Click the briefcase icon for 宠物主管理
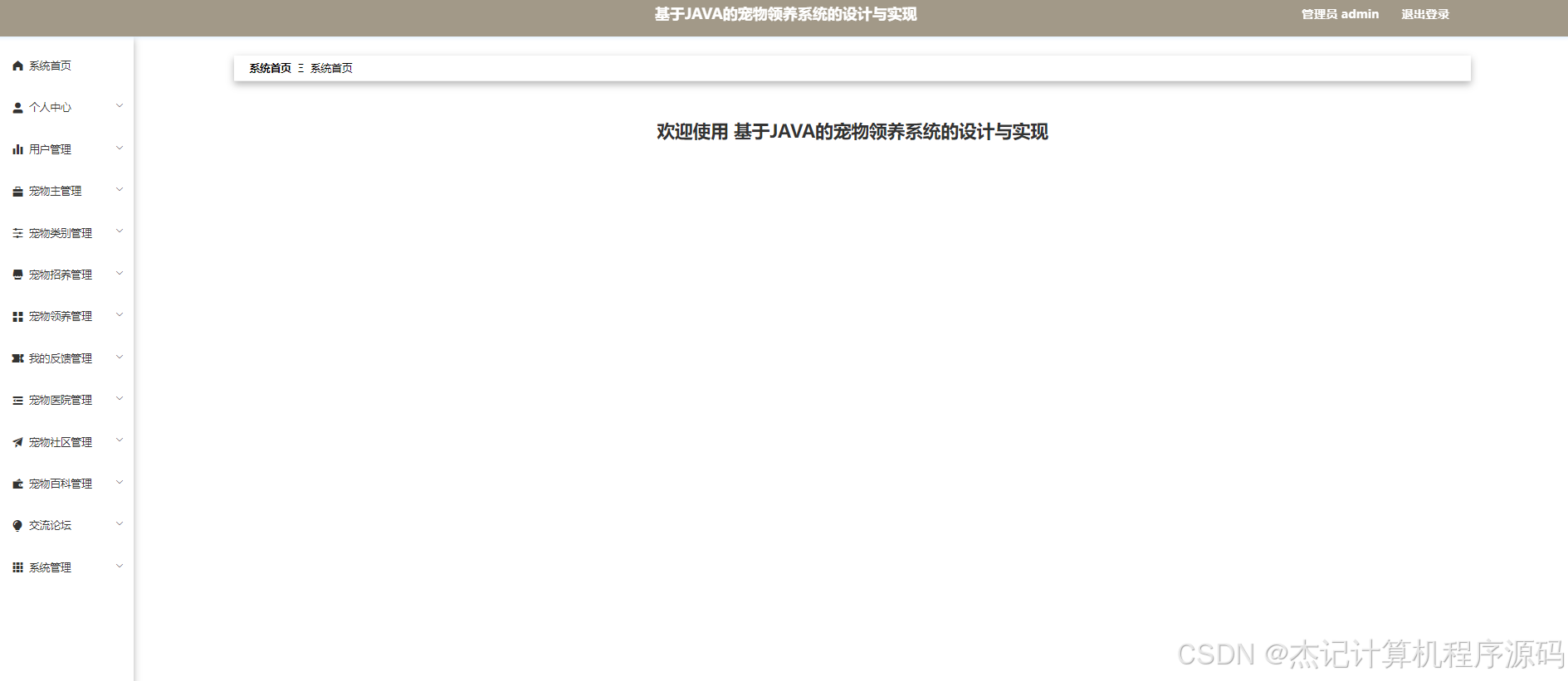Image resolution: width=1568 pixels, height=681 pixels. tap(17, 192)
